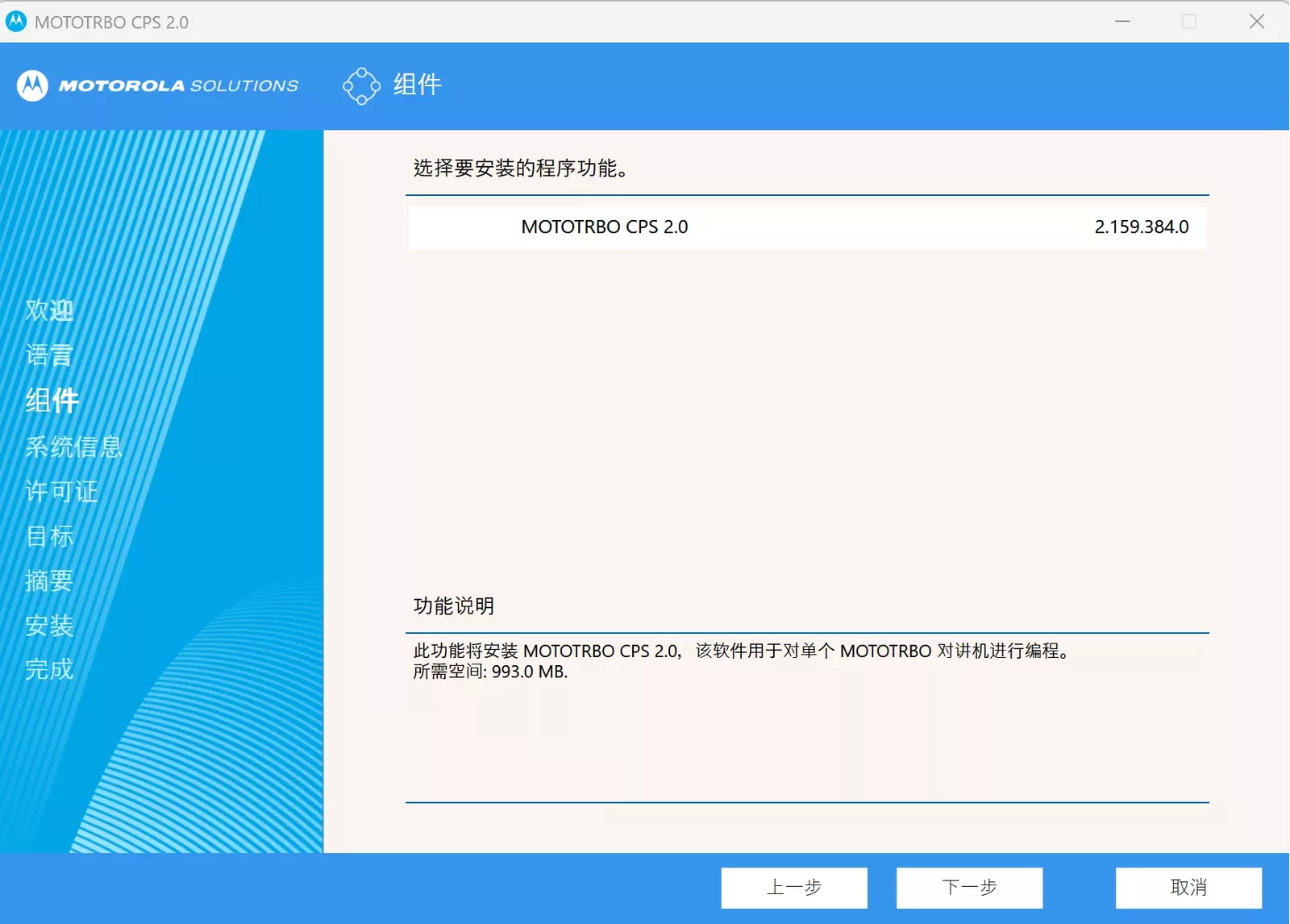Click version number 2.159.384.0

click(1142, 227)
